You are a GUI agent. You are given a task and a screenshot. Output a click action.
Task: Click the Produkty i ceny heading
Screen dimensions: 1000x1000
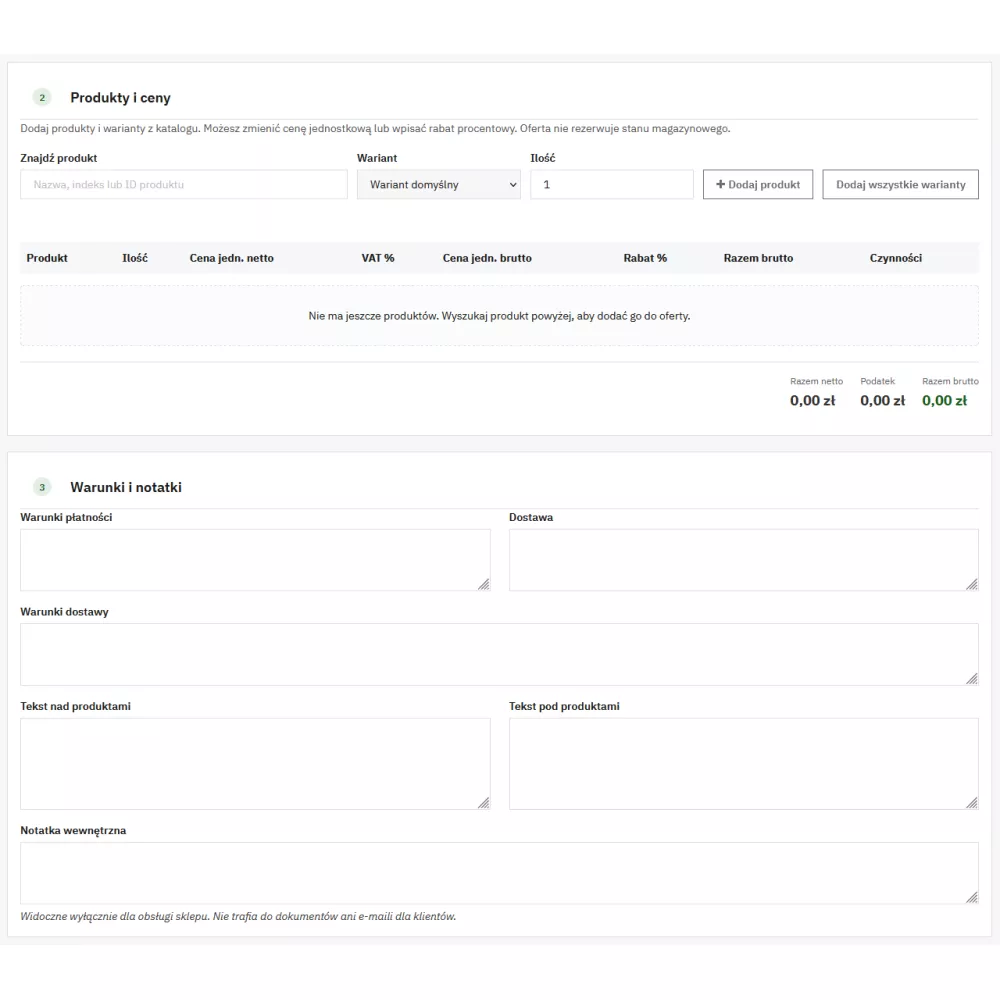121,98
